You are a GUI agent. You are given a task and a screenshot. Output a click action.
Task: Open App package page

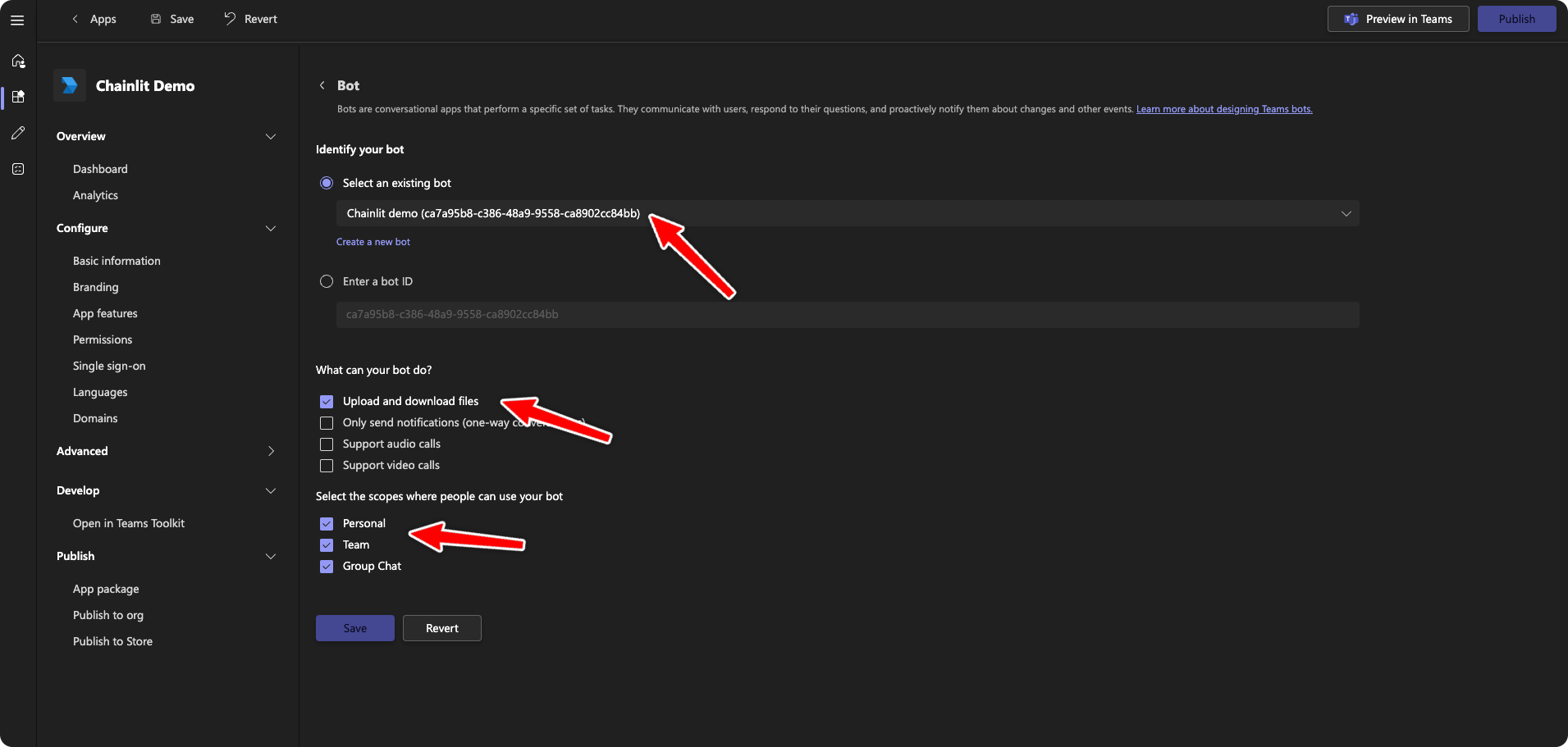[x=106, y=589]
